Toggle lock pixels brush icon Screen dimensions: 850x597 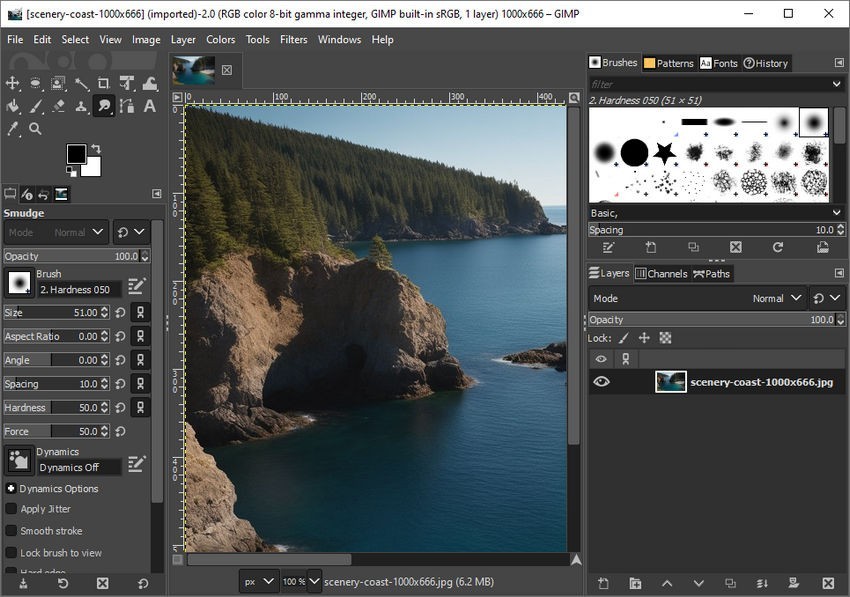pyautogui.click(x=623, y=338)
